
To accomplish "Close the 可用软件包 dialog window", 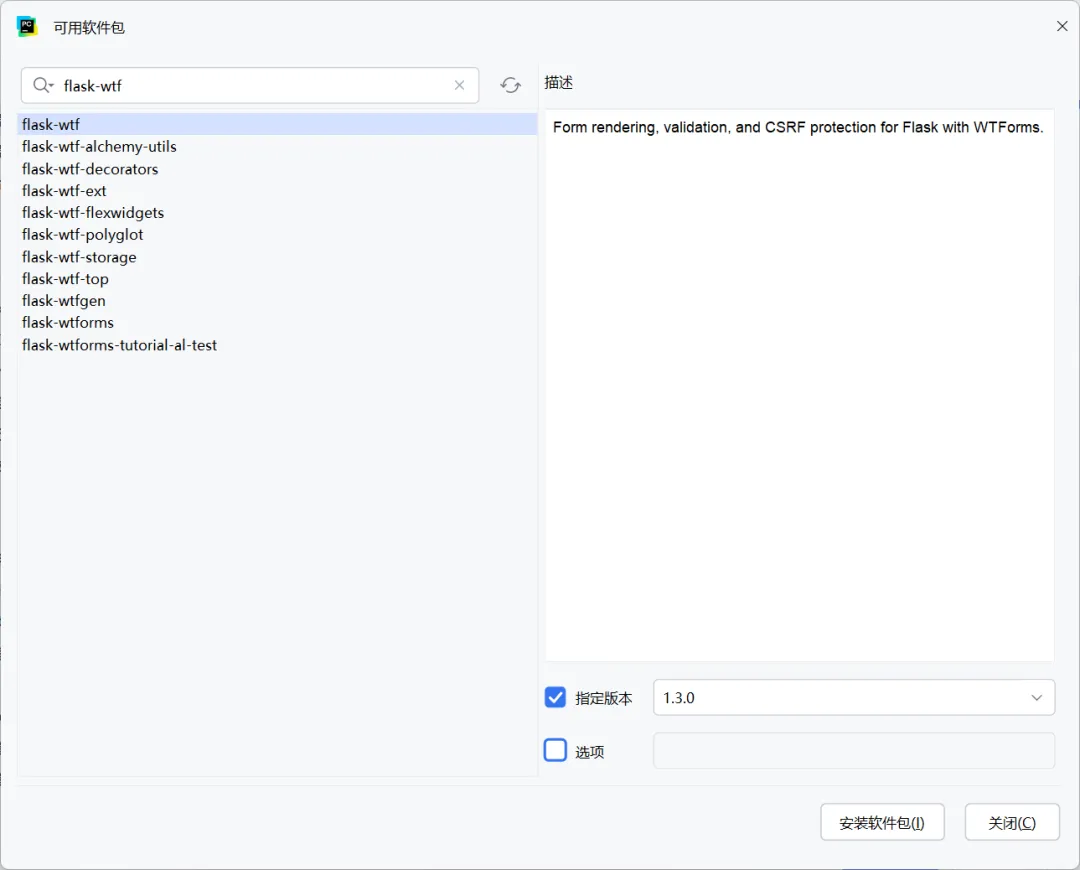I will (x=1061, y=26).
